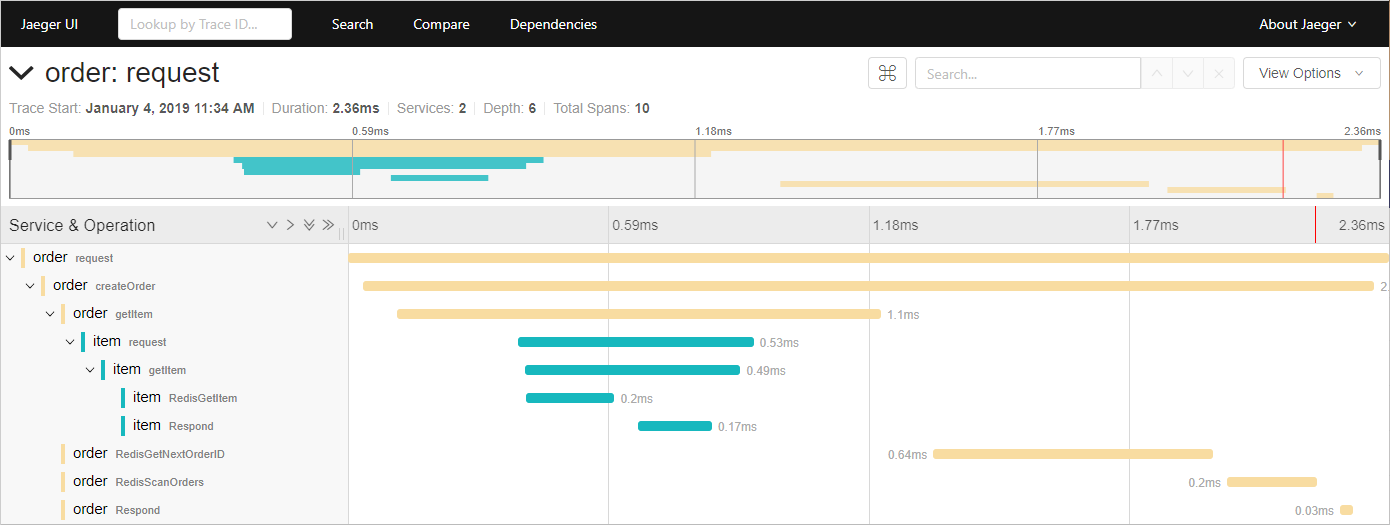The height and width of the screenshot is (525, 1390).
Task: Click the 0.59ms tick label in timeline header
Action: coord(635,225)
